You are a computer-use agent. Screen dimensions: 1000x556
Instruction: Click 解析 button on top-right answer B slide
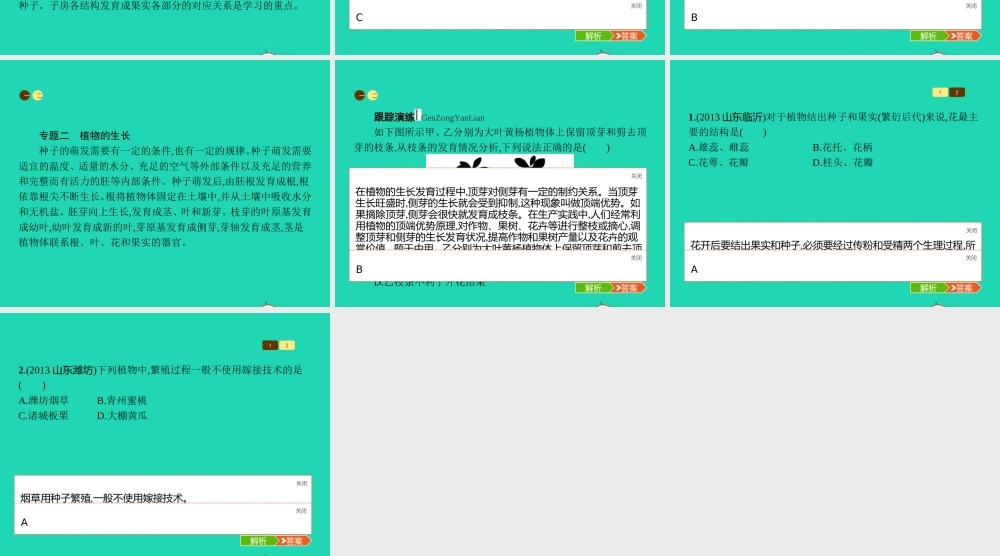pyautogui.click(x=928, y=36)
